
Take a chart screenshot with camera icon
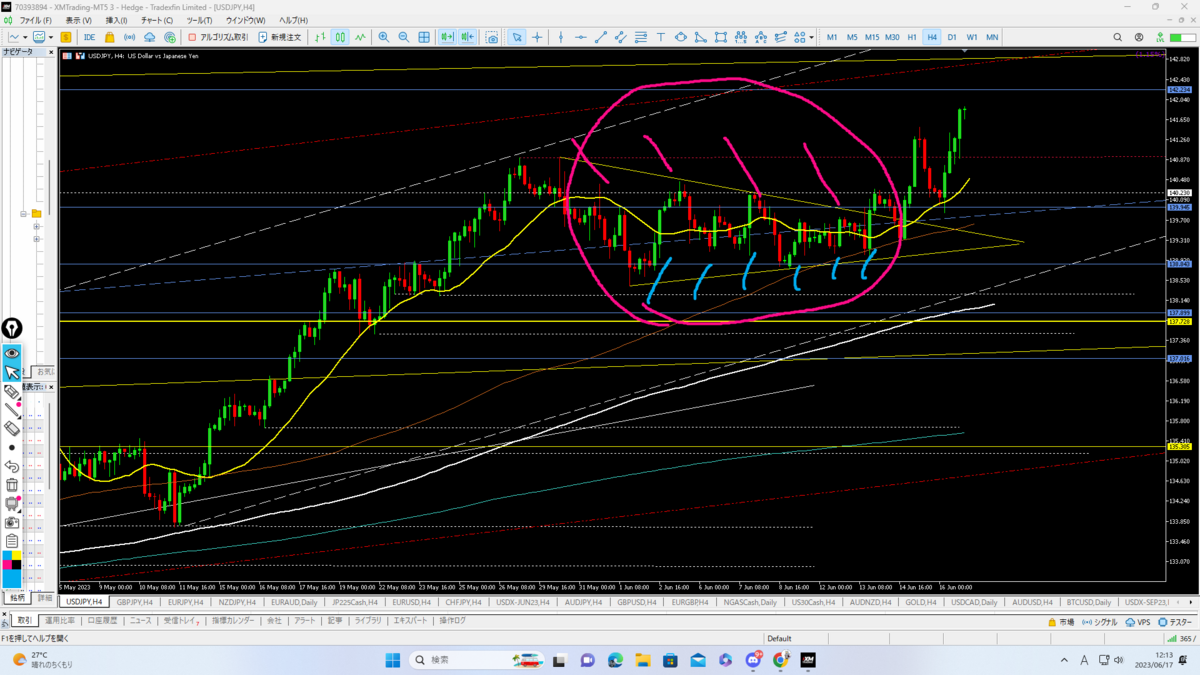click(x=492, y=37)
